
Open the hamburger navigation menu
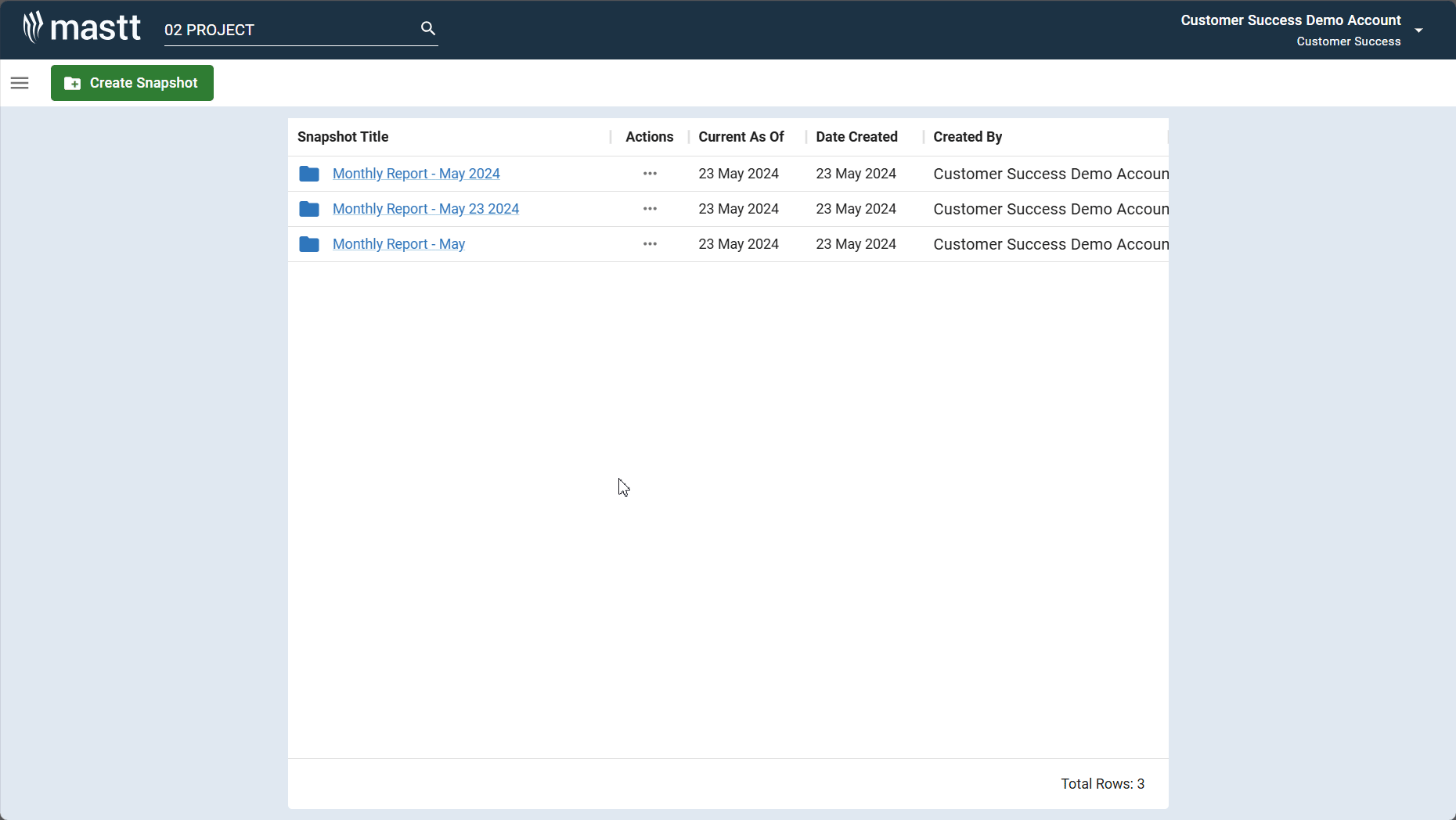[20, 83]
